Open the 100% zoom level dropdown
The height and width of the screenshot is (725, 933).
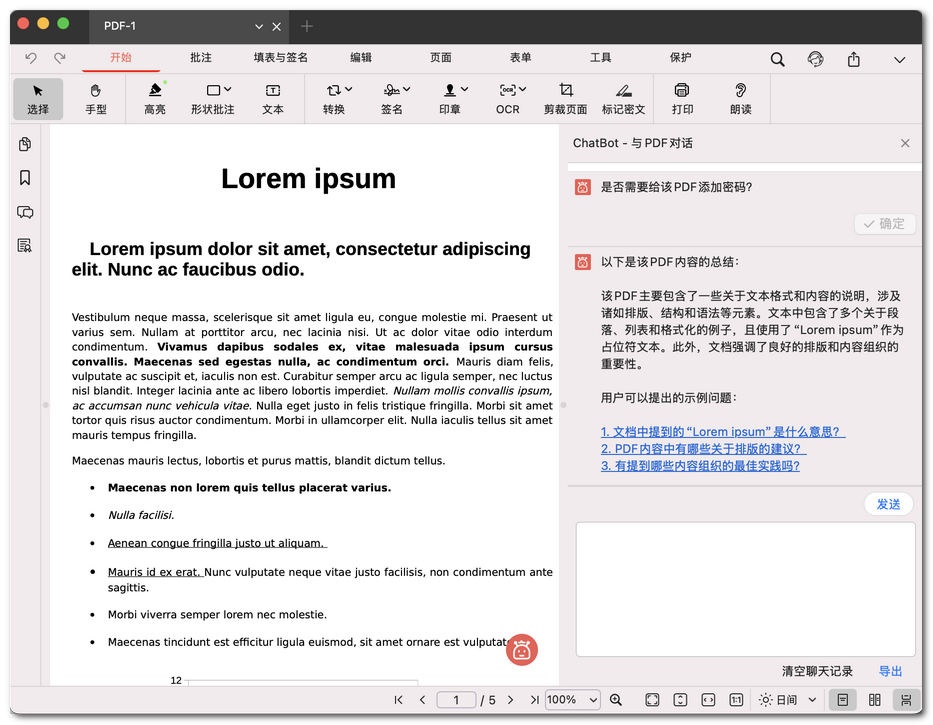573,700
